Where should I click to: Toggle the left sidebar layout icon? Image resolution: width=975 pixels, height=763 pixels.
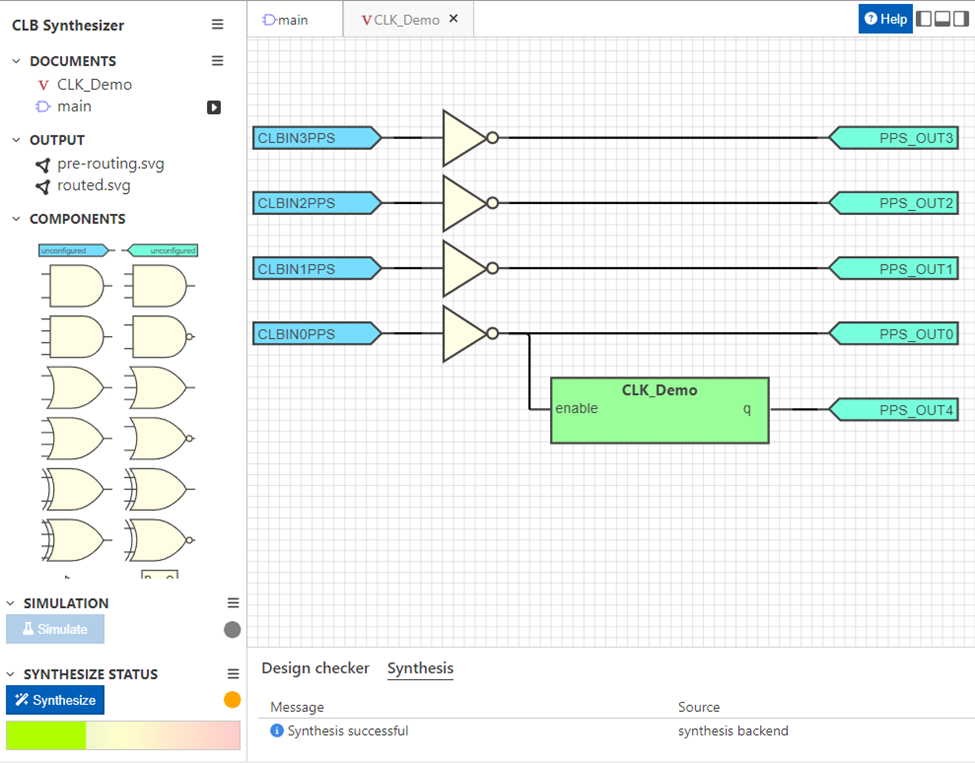pyautogui.click(x=924, y=19)
